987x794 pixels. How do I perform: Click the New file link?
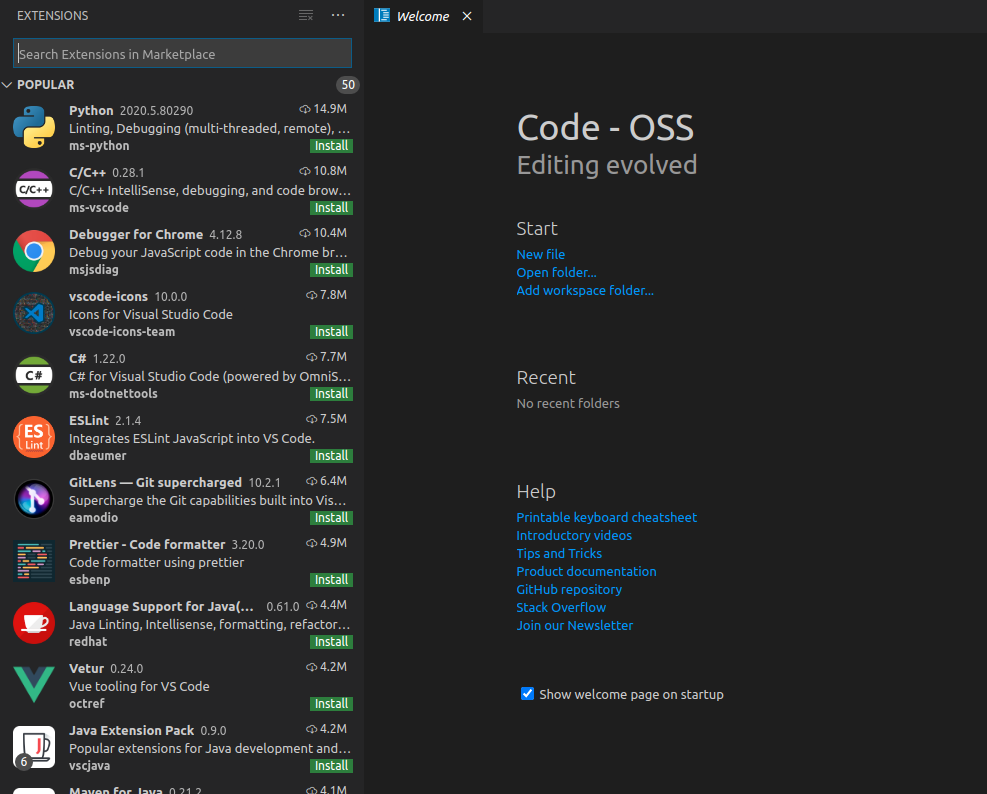[541, 254]
